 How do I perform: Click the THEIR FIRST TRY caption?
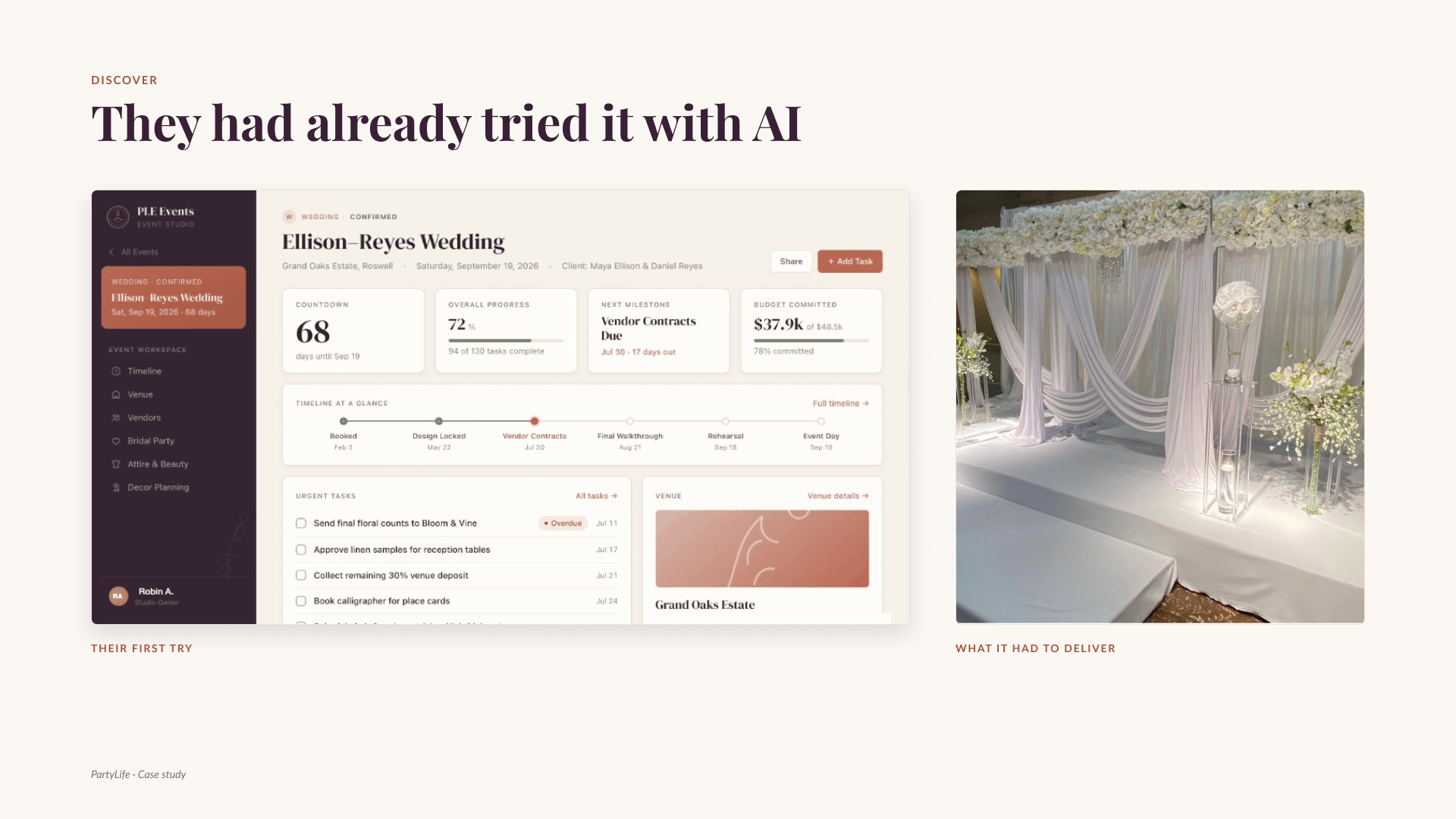pos(142,648)
